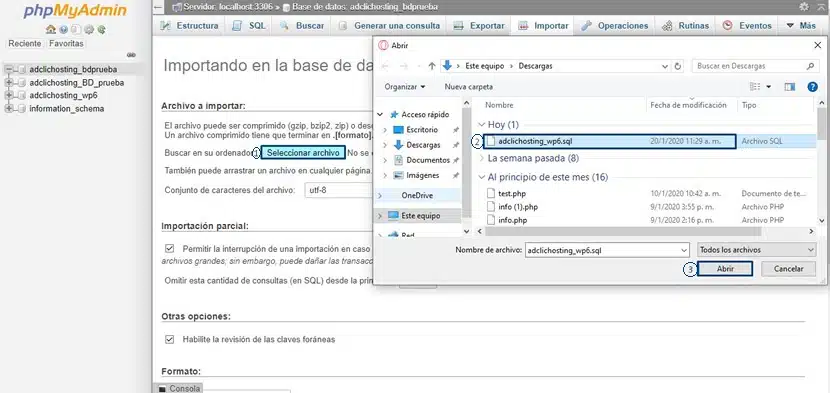The height and width of the screenshot is (393, 830).
Task: Expand the adclichosting_wp6 database node
Action: pyautogui.click(x=9, y=96)
